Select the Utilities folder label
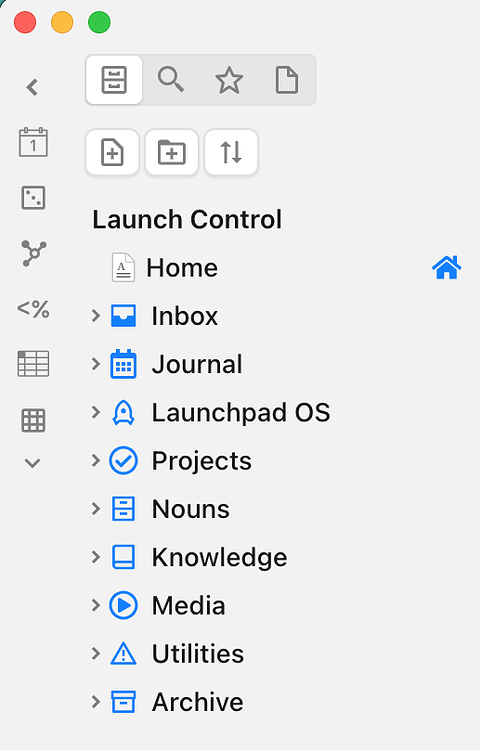 197,654
